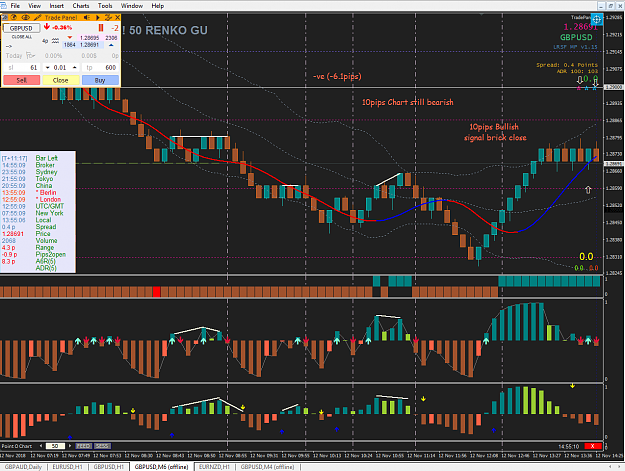The width and height of the screenshot is (625, 471).
Task: Click the sl stop loss field showing 61
Action: coord(22,68)
